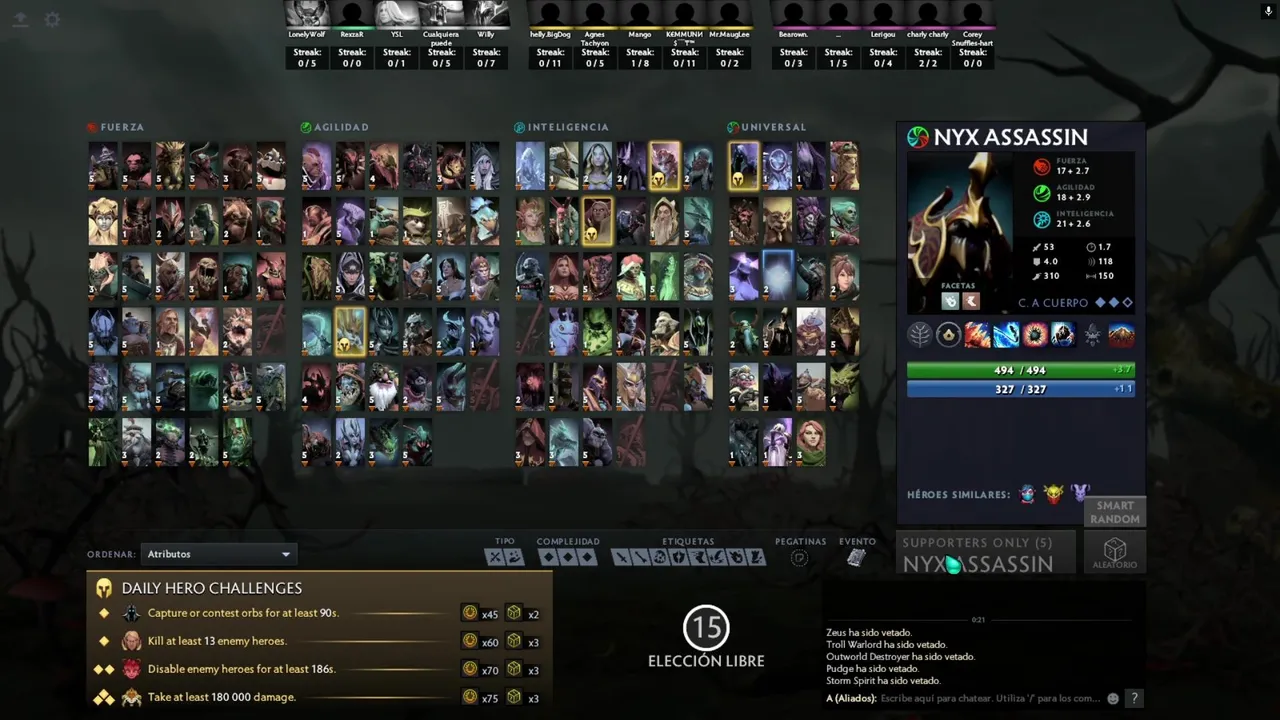Pick the Enchantress hero portrait
Screen dimensions: 1280x720
(530, 221)
